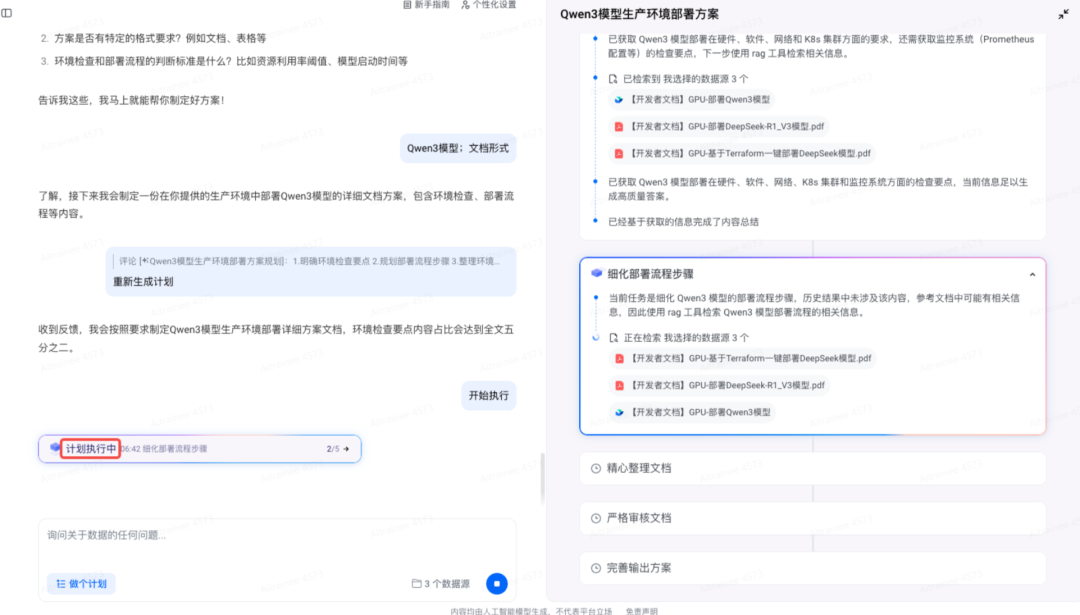Click PDF icon of DeepSeek-R1_V3 in retrieved list
Viewport: 1080px width, 615px height.
point(619,126)
